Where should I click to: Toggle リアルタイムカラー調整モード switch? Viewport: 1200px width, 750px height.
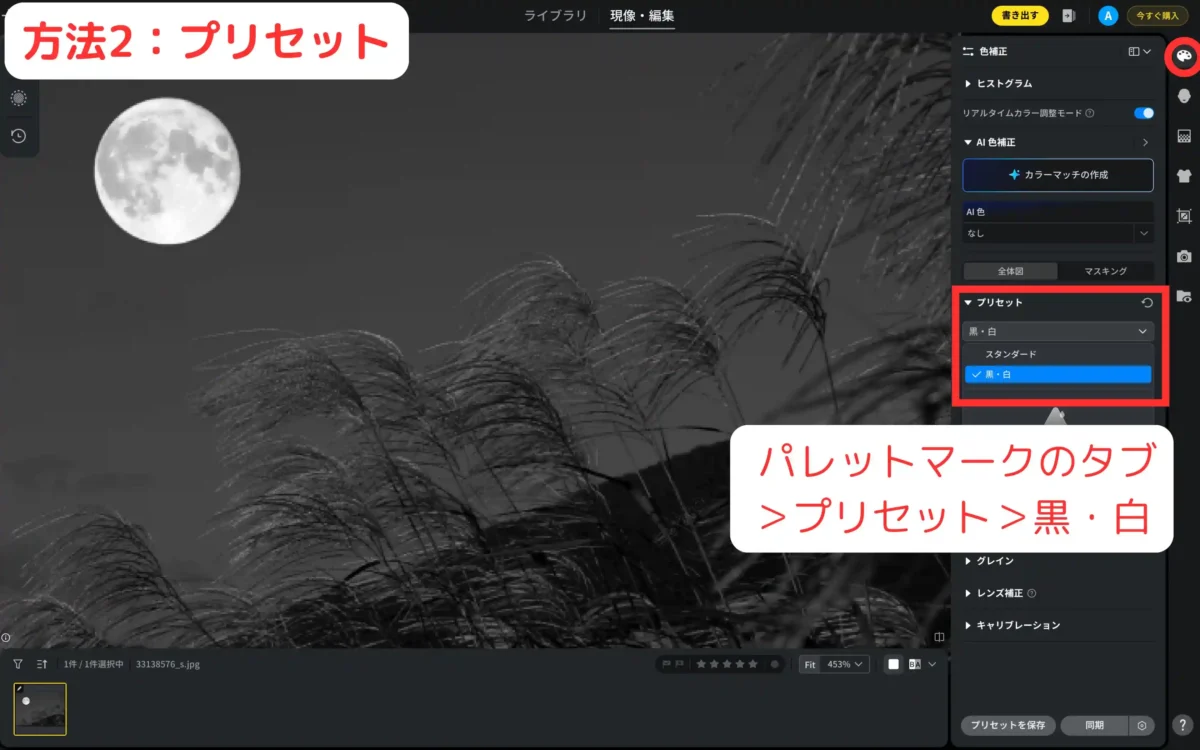coord(1144,114)
